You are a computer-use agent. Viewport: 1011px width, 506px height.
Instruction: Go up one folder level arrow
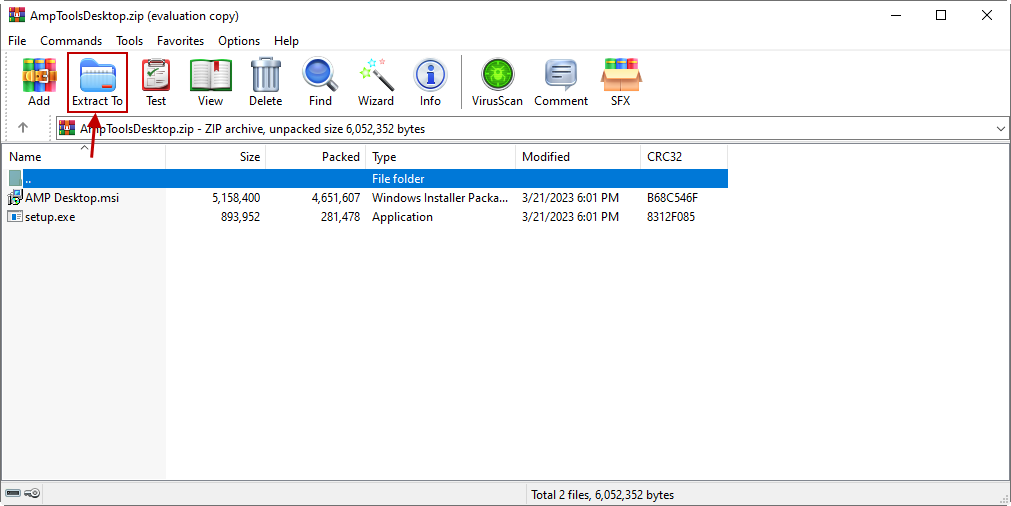[x=23, y=128]
